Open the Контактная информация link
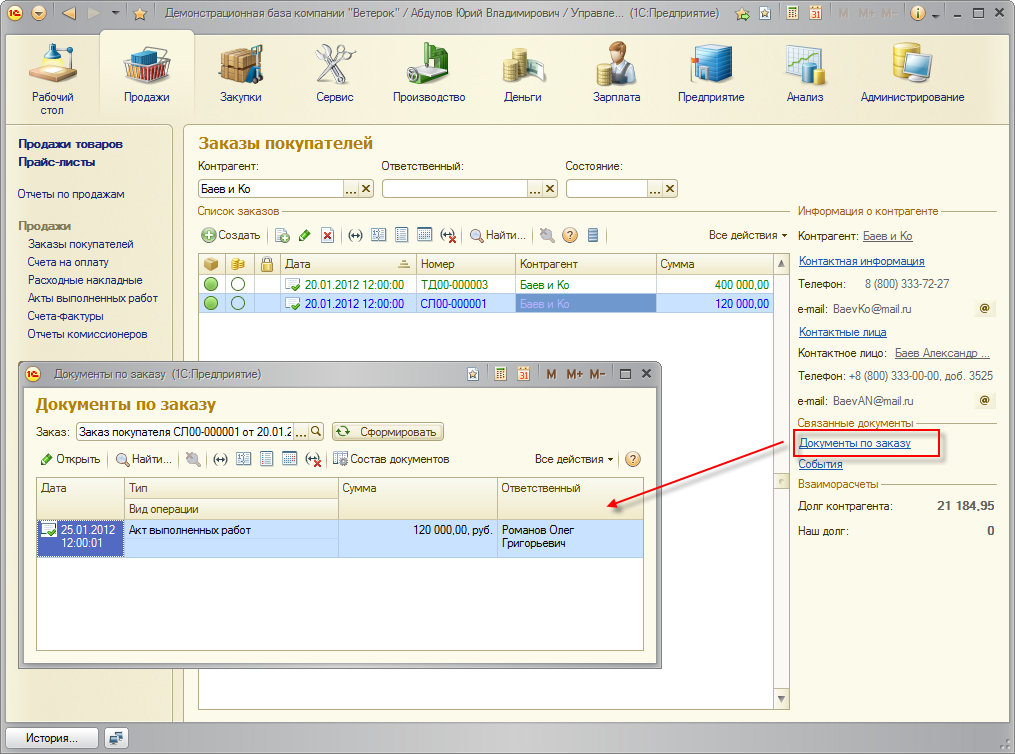 click(861, 261)
